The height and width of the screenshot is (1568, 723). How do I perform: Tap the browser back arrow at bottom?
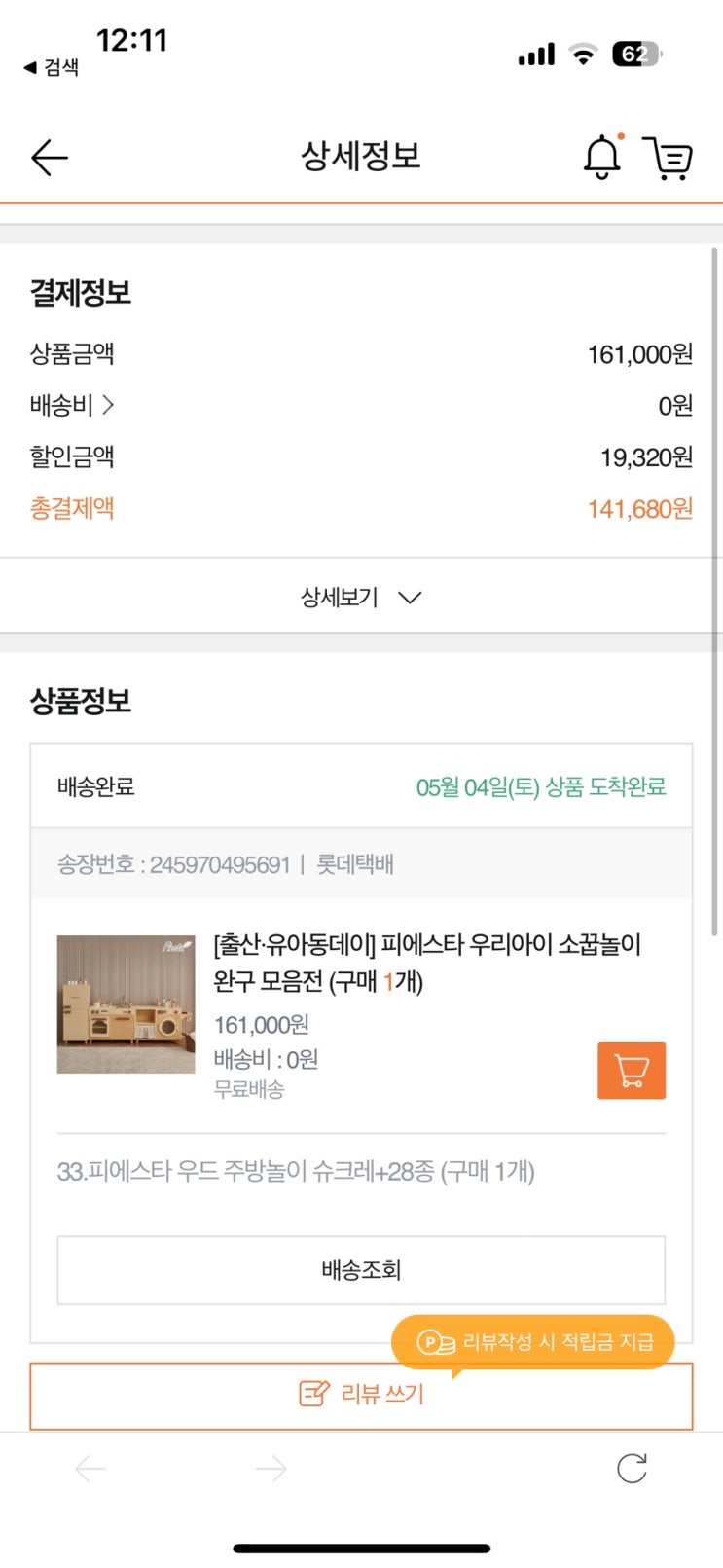pos(90,1468)
